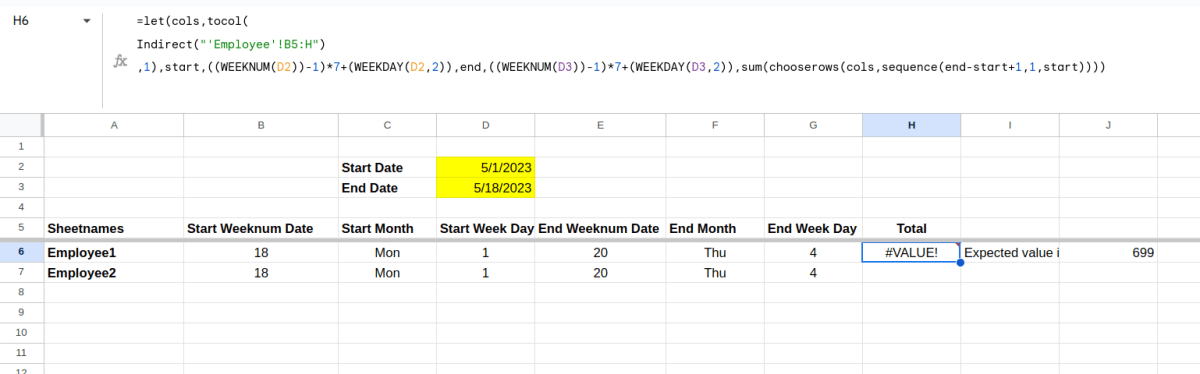Click Employee2 Start Weeknum value 18
Image resolution: width=1200 pixels, height=374 pixels.
(261, 273)
